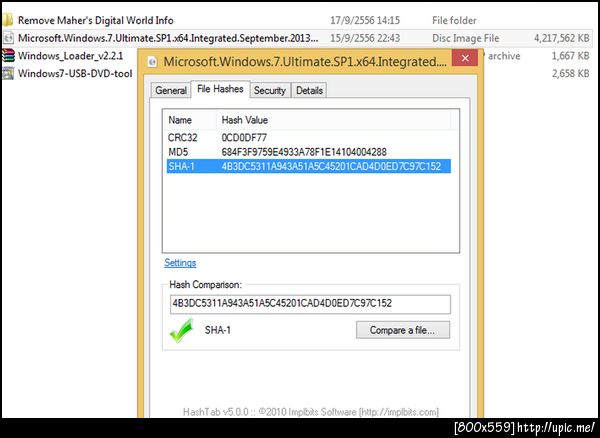The width and height of the screenshot is (600, 438).
Task: Switch to the Details tab
Action: click(x=309, y=91)
